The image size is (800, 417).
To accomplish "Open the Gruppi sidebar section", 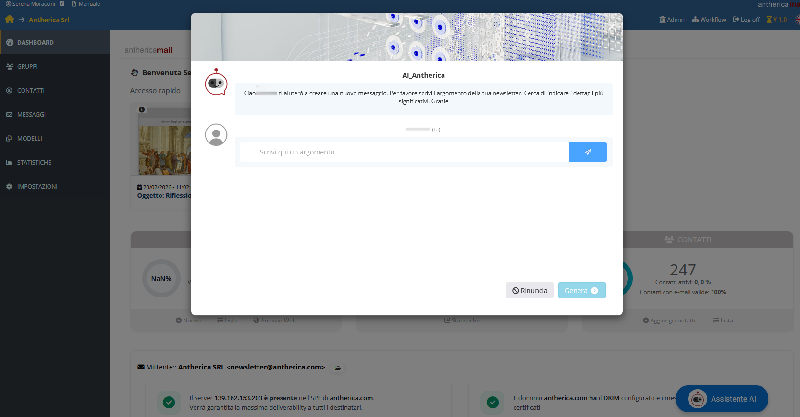I will click(55, 66).
